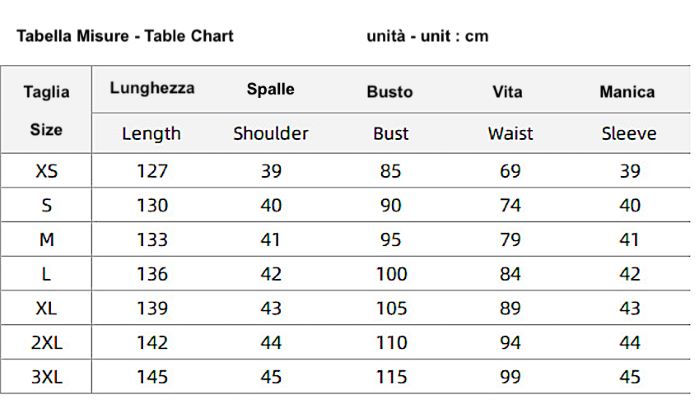Click the Manica column header

(x=627, y=92)
